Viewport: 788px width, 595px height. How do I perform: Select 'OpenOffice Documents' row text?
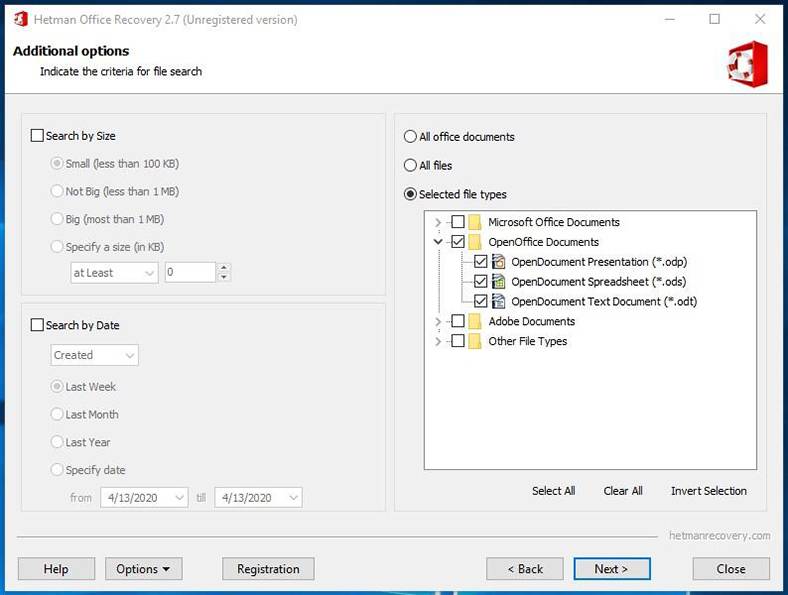(x=544, y=242)
